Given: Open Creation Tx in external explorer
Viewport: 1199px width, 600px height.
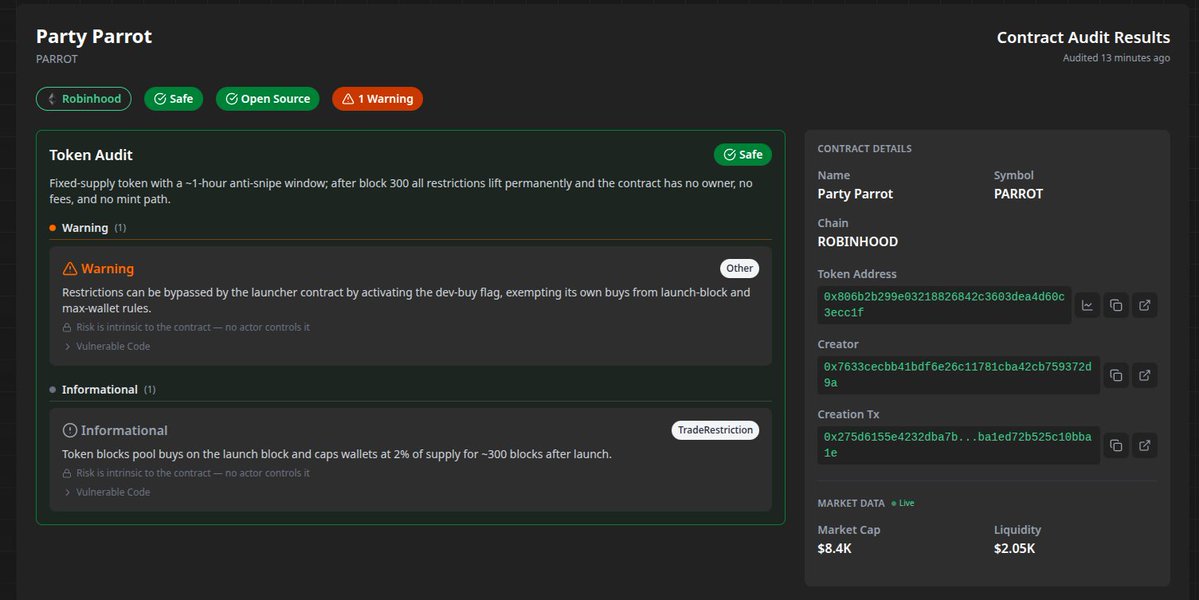Looking at the screenshot, I should (1145, 445).
